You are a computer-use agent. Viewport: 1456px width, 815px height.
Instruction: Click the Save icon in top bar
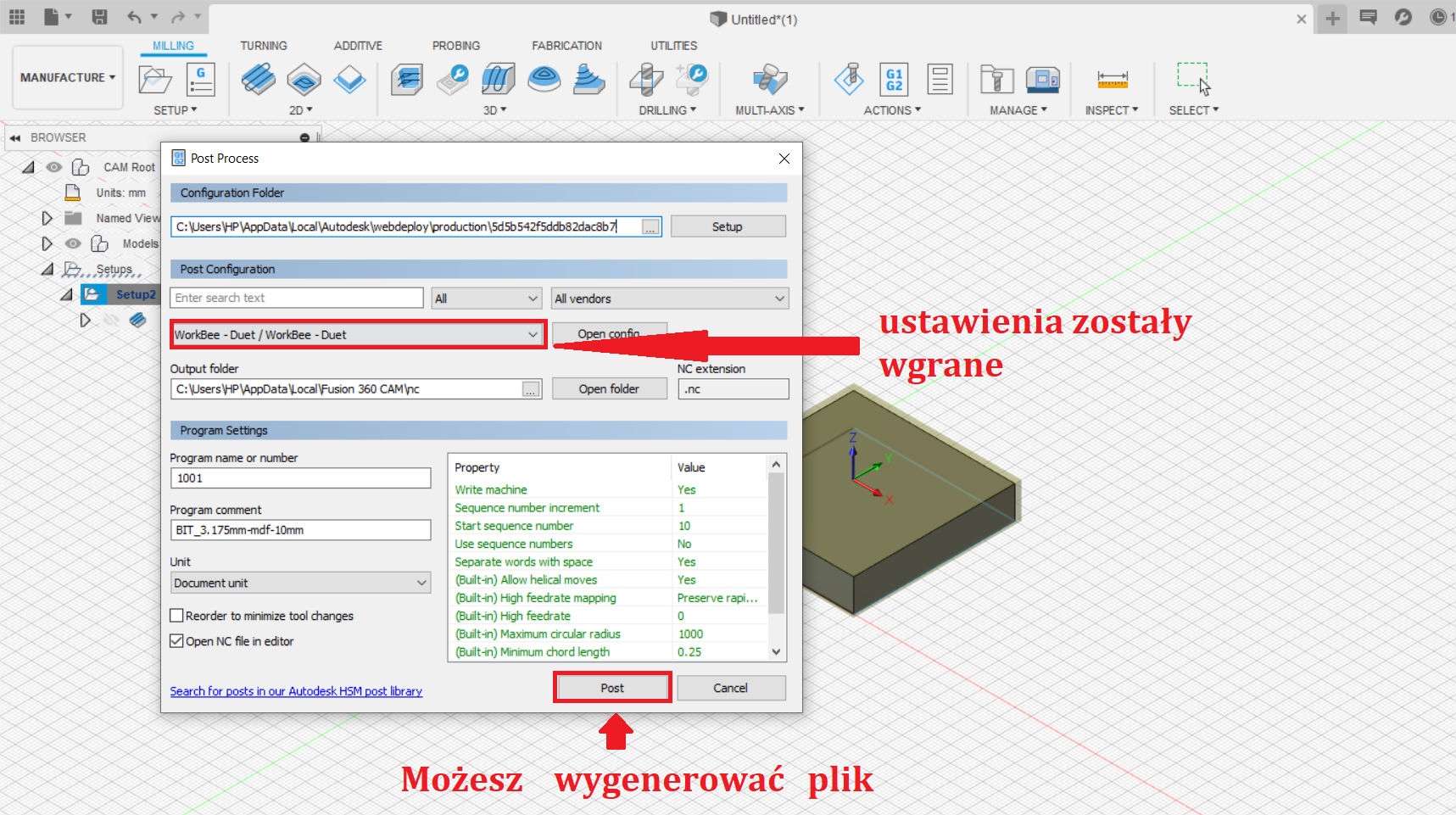click(x=99, y=17)
